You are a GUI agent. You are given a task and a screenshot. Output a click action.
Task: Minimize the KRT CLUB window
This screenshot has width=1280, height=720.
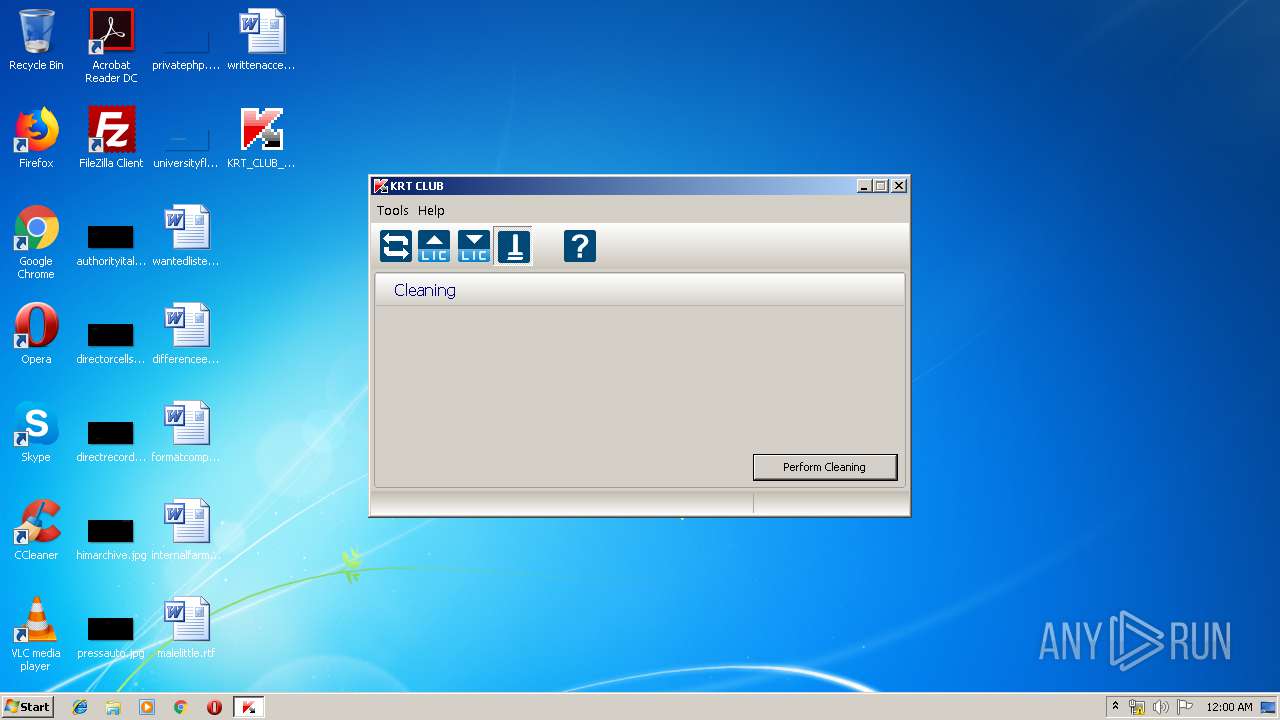pos(864,186)
